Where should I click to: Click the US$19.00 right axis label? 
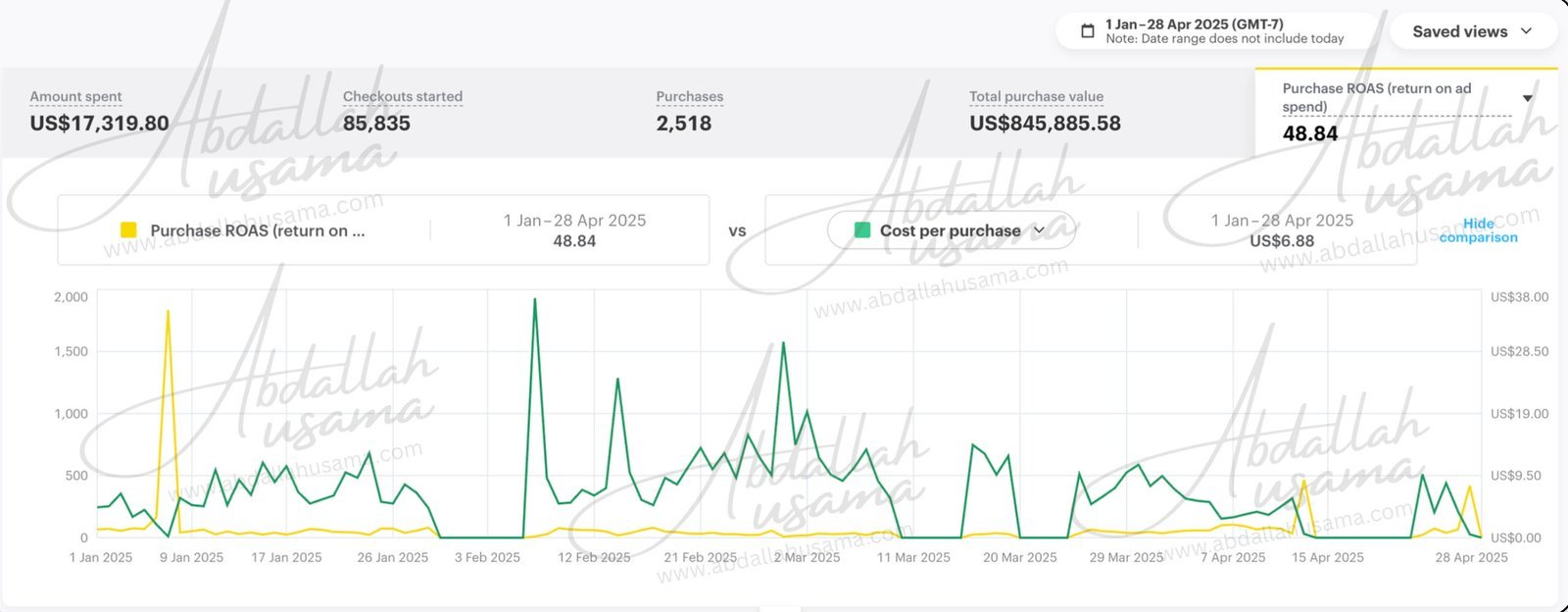point(1519,414)
